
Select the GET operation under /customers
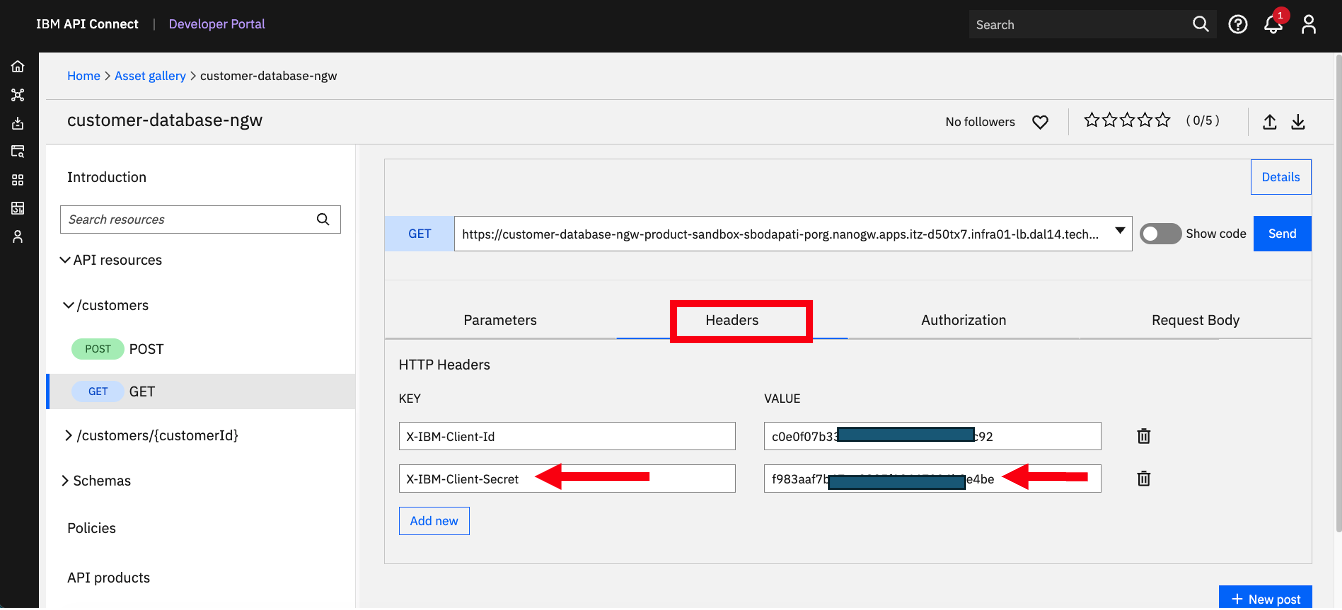point(200,391)
